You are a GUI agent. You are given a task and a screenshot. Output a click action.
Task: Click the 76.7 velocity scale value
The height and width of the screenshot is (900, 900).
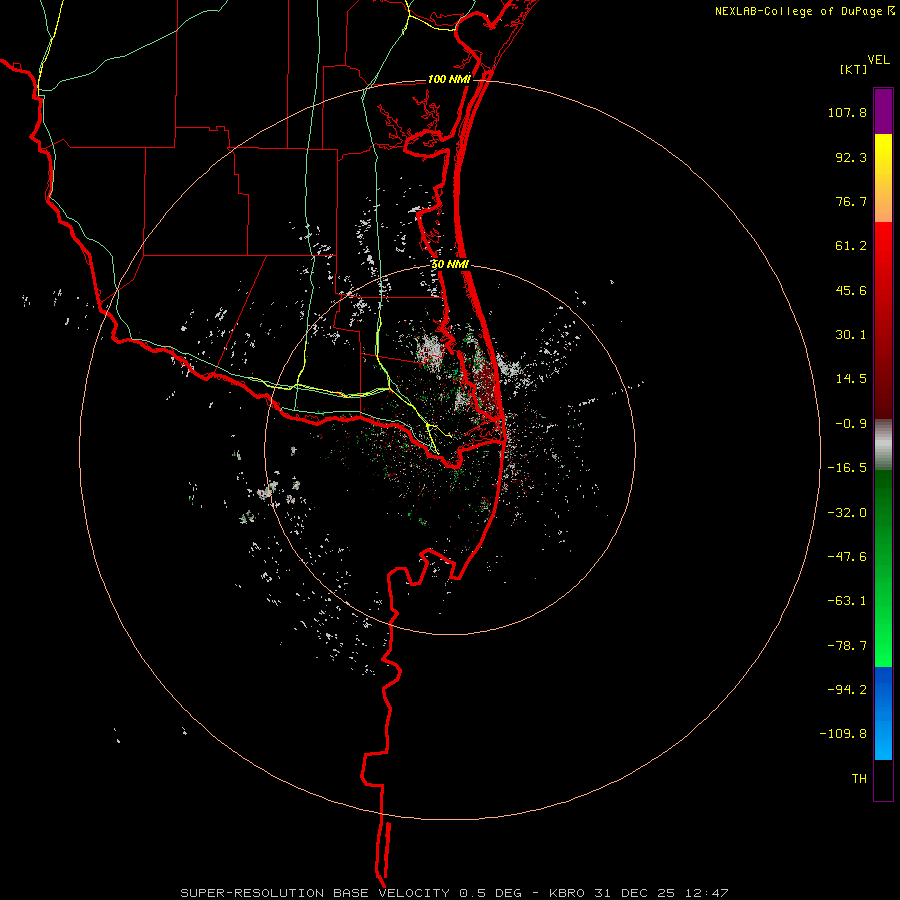click(x=851, y=201)
